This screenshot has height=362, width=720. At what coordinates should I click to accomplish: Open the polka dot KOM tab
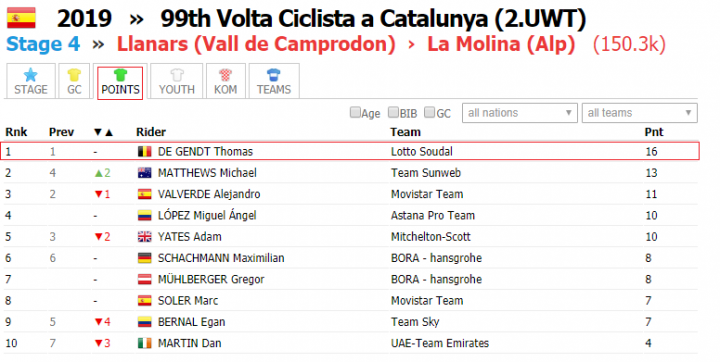225,81
